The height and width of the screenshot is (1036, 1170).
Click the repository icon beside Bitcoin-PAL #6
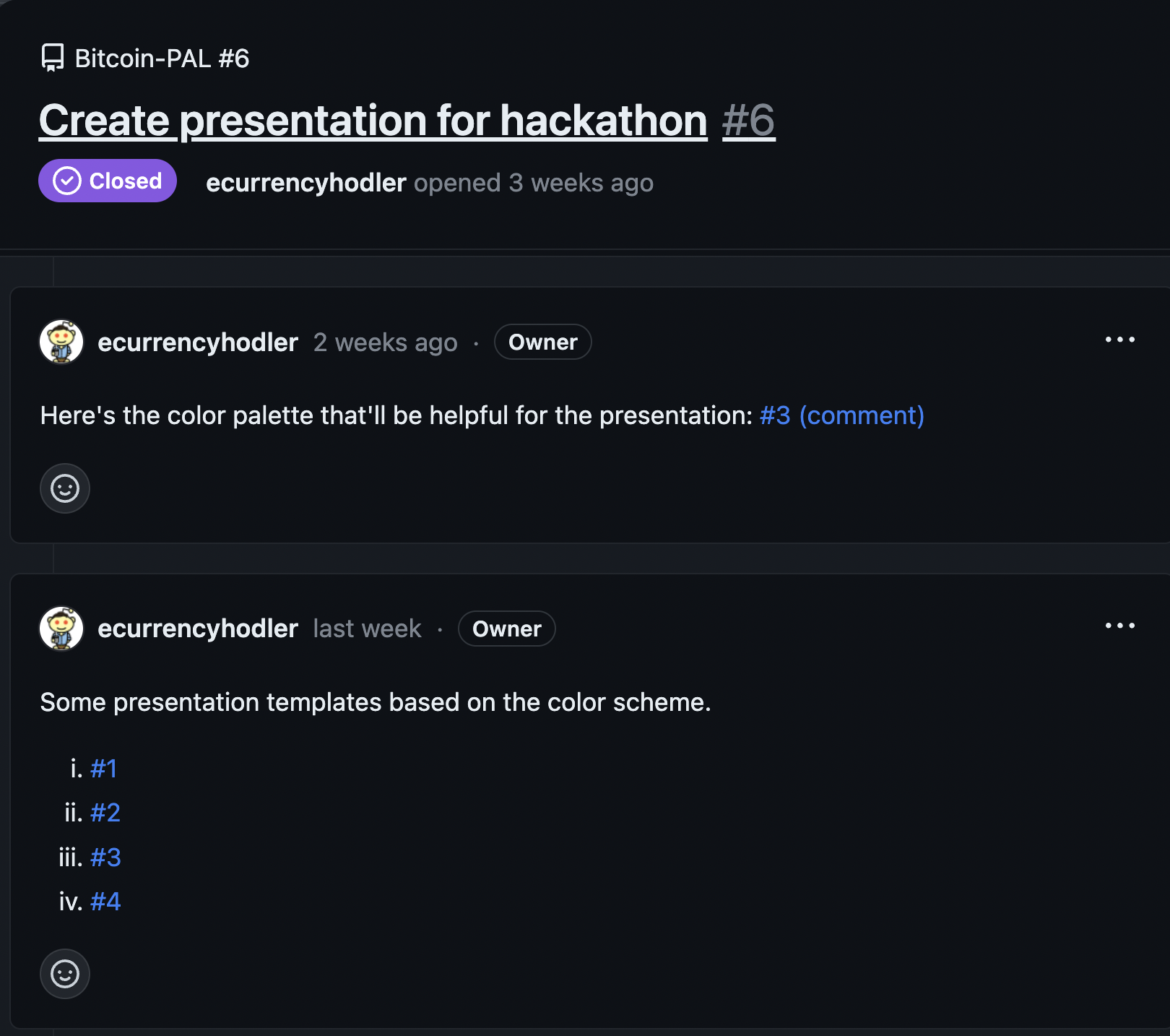click(x=52, y=58)
